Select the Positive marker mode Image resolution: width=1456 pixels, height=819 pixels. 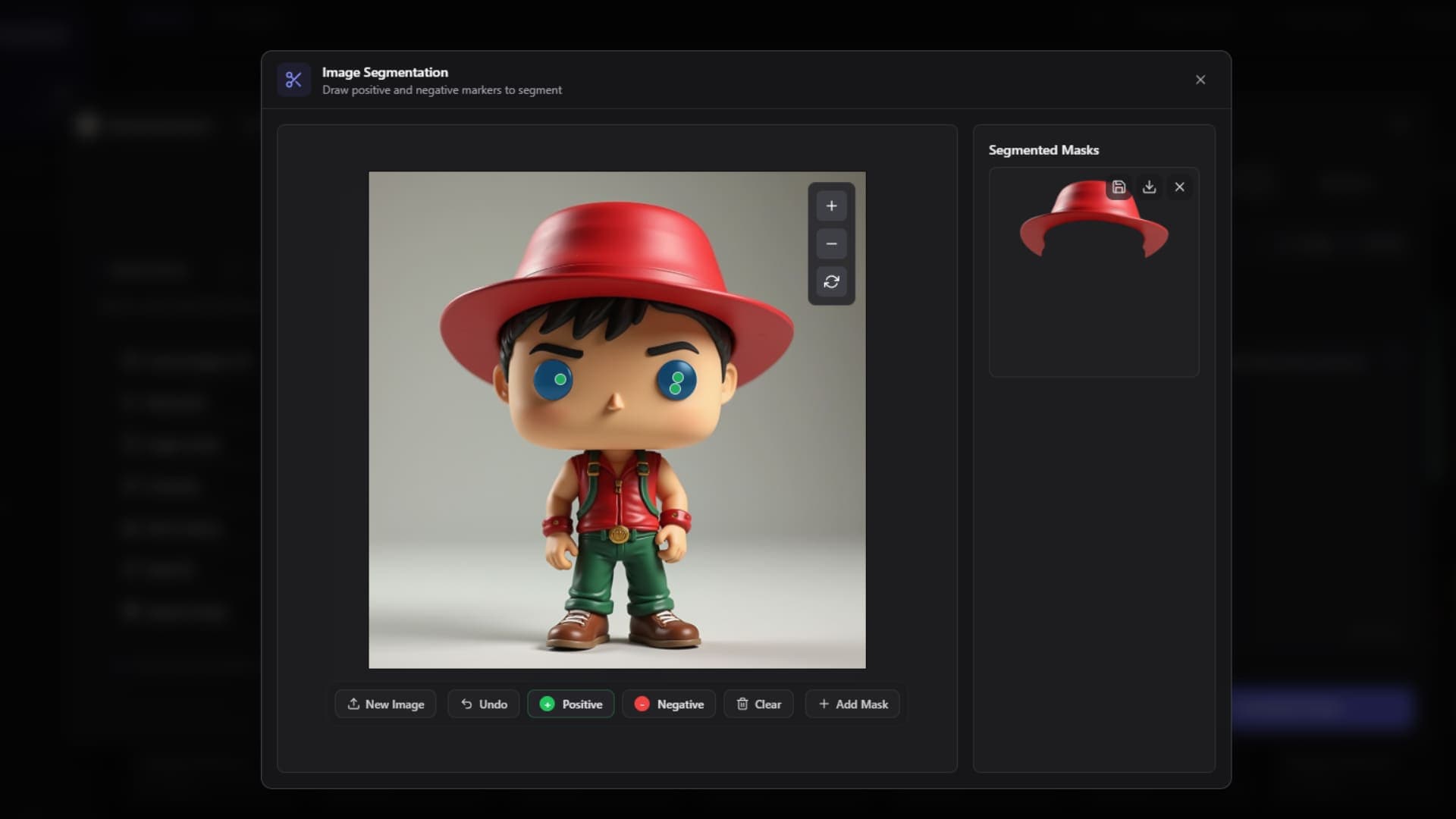[570, 704]
